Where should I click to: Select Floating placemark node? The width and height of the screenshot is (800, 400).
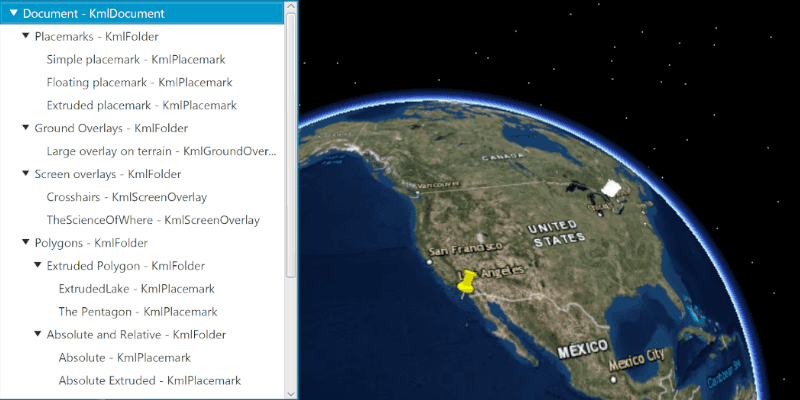point(139,82)
